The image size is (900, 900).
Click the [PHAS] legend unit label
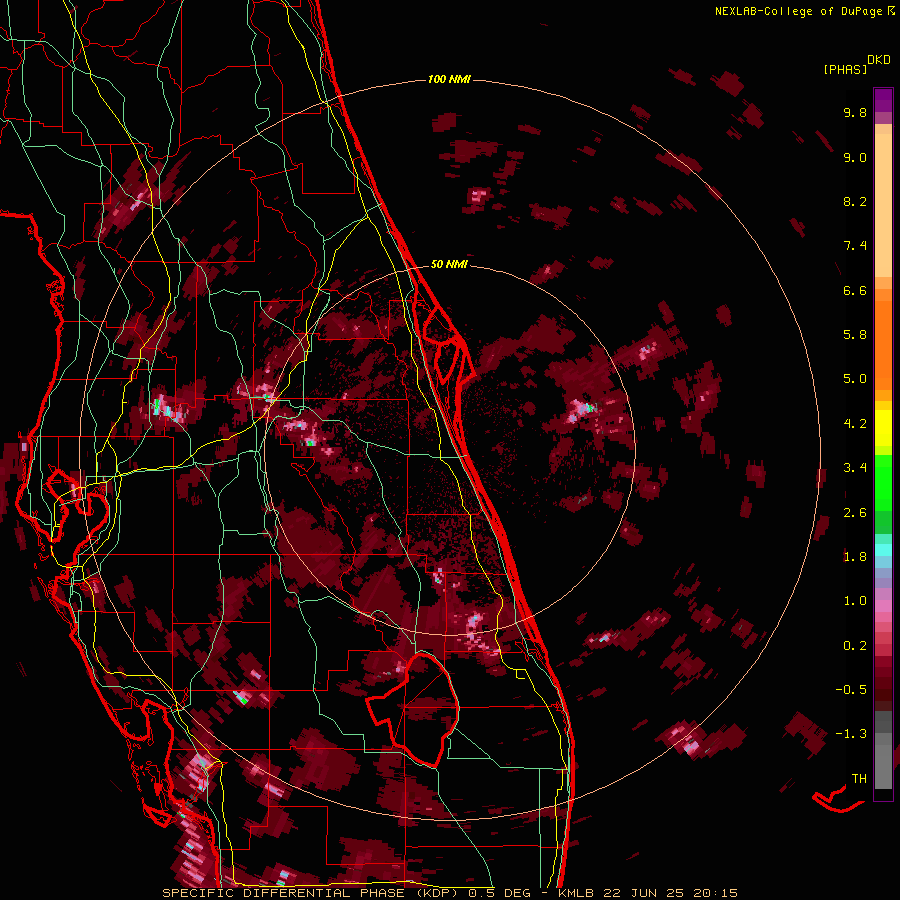point(845,69)
